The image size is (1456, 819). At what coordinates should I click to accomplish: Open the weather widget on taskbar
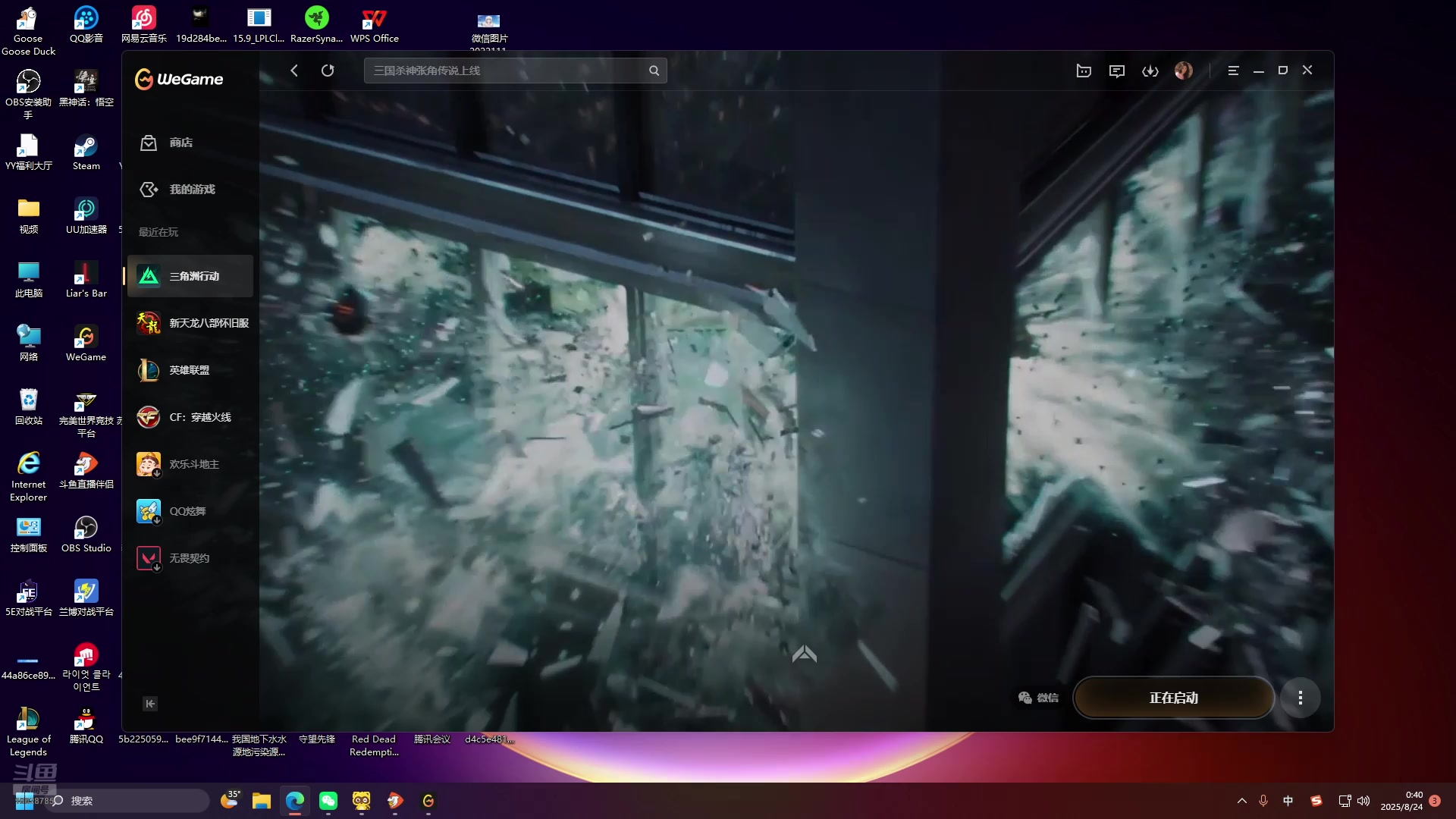point(230,800)
